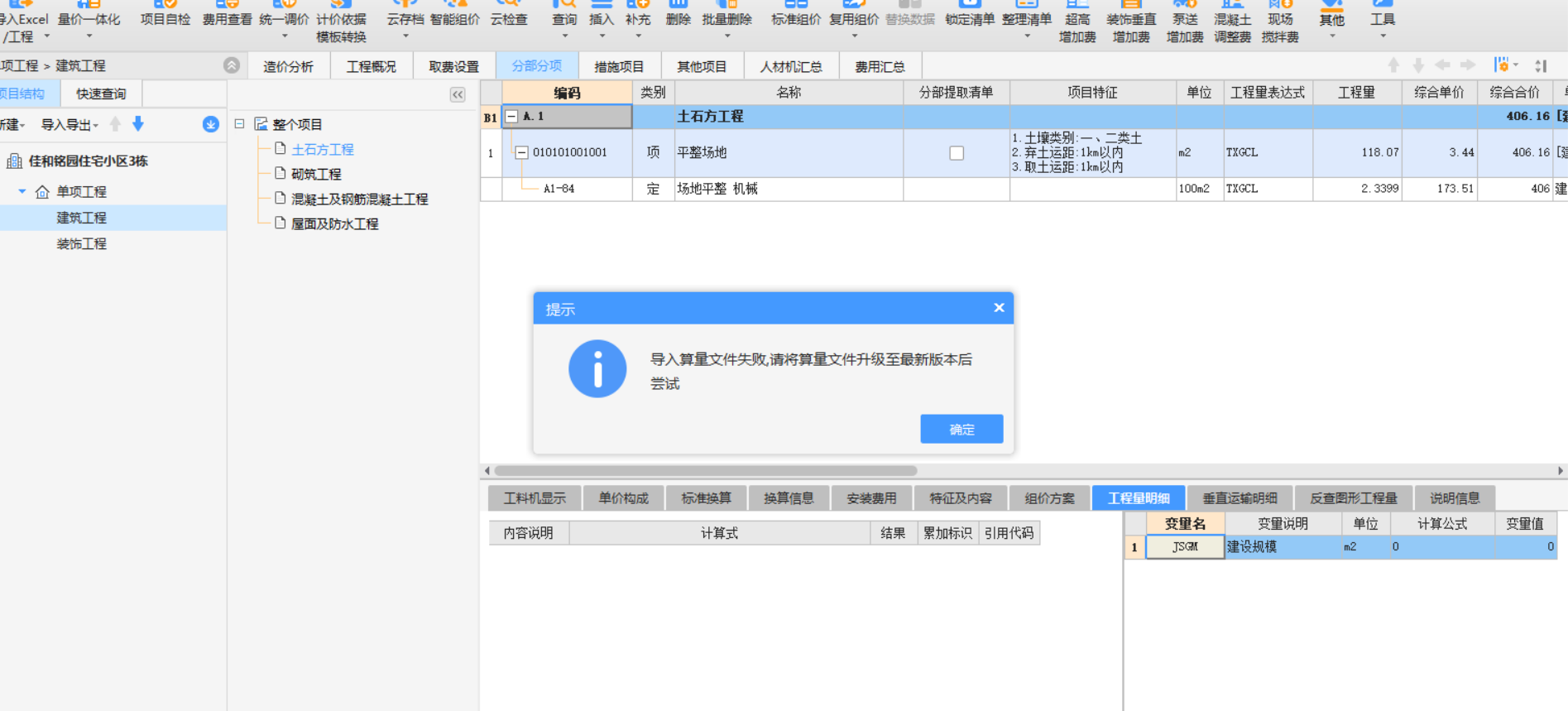Switch to the 人材机汇总 tab

(791, 66)
